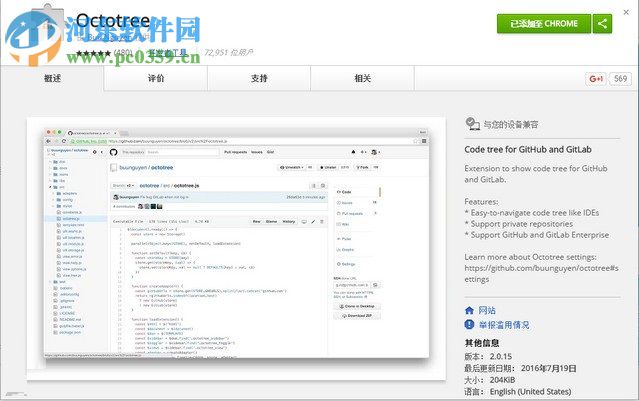Switch to the 相关 tab
639x401 pixels.
point(362,78)
